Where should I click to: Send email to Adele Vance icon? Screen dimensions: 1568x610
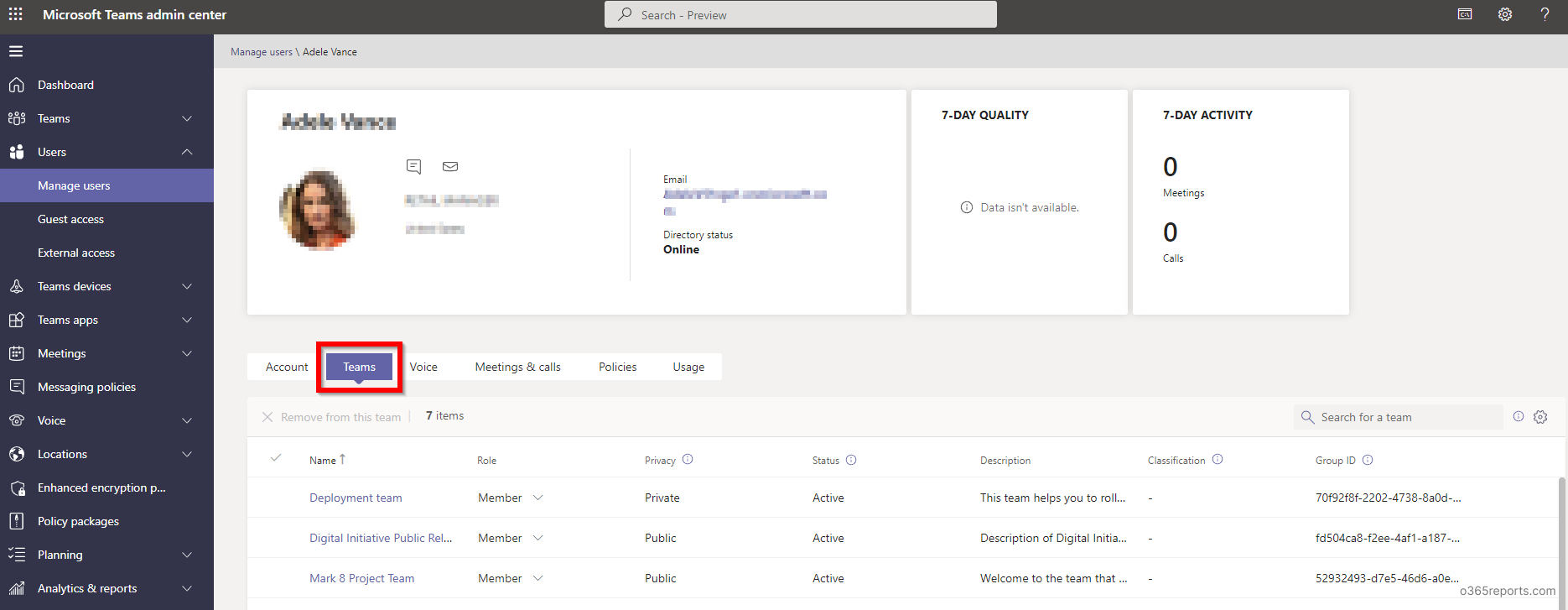(450, 166)
